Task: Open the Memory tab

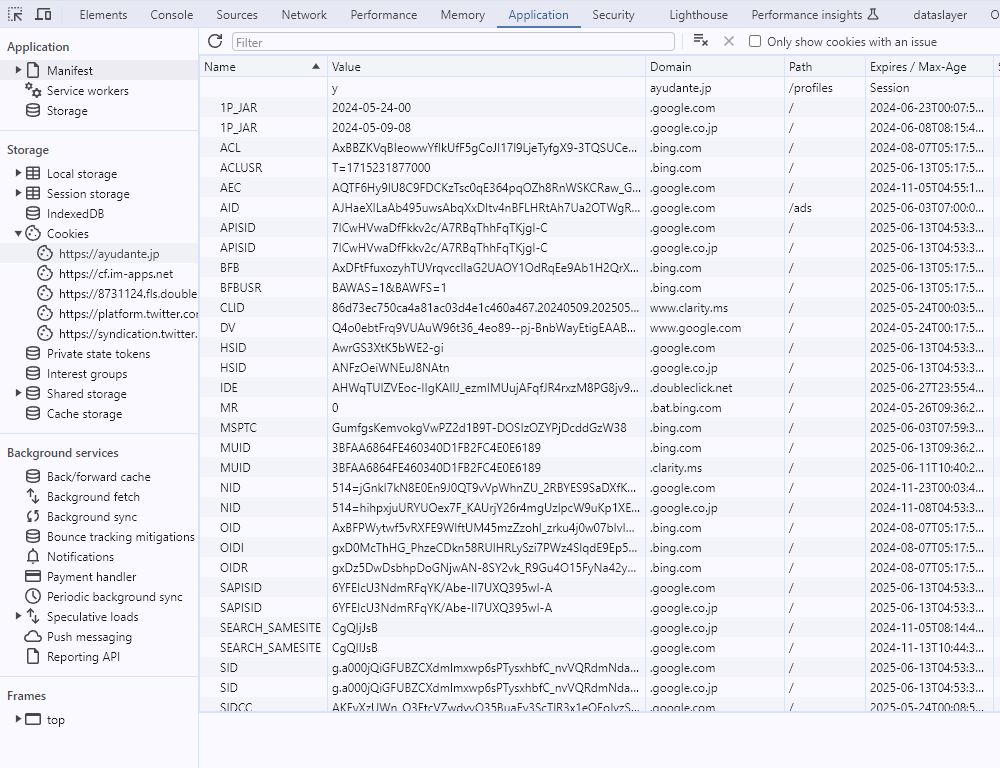Action: (x=462, y=15)
